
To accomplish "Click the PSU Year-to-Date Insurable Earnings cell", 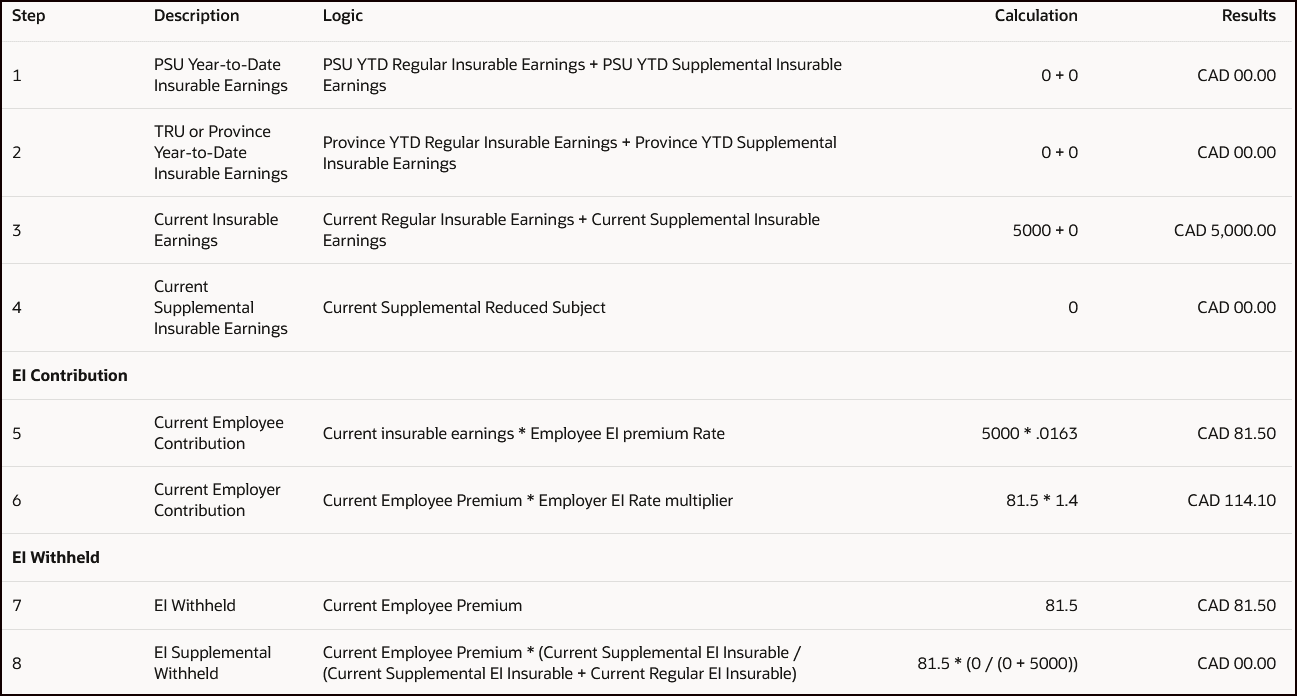I will click(x=221, y=75).
